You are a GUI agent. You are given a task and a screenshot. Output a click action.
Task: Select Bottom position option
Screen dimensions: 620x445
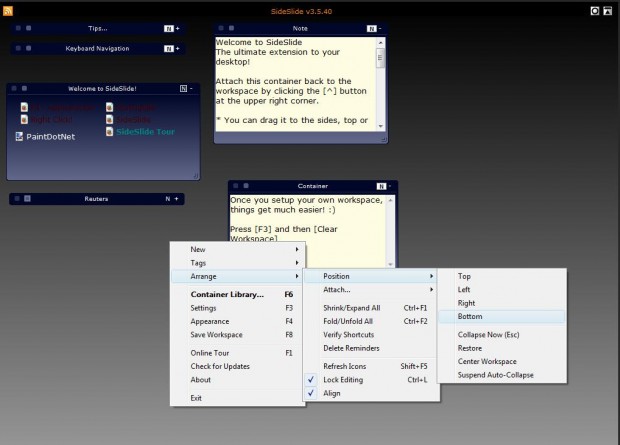pos(502,316)
